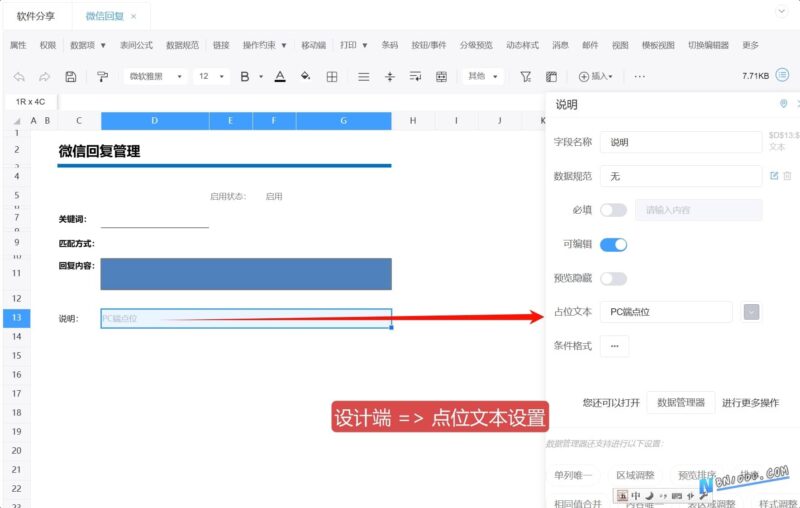800x508 pixels.
Task: Click the filter funnel icon
Action: 526,77
